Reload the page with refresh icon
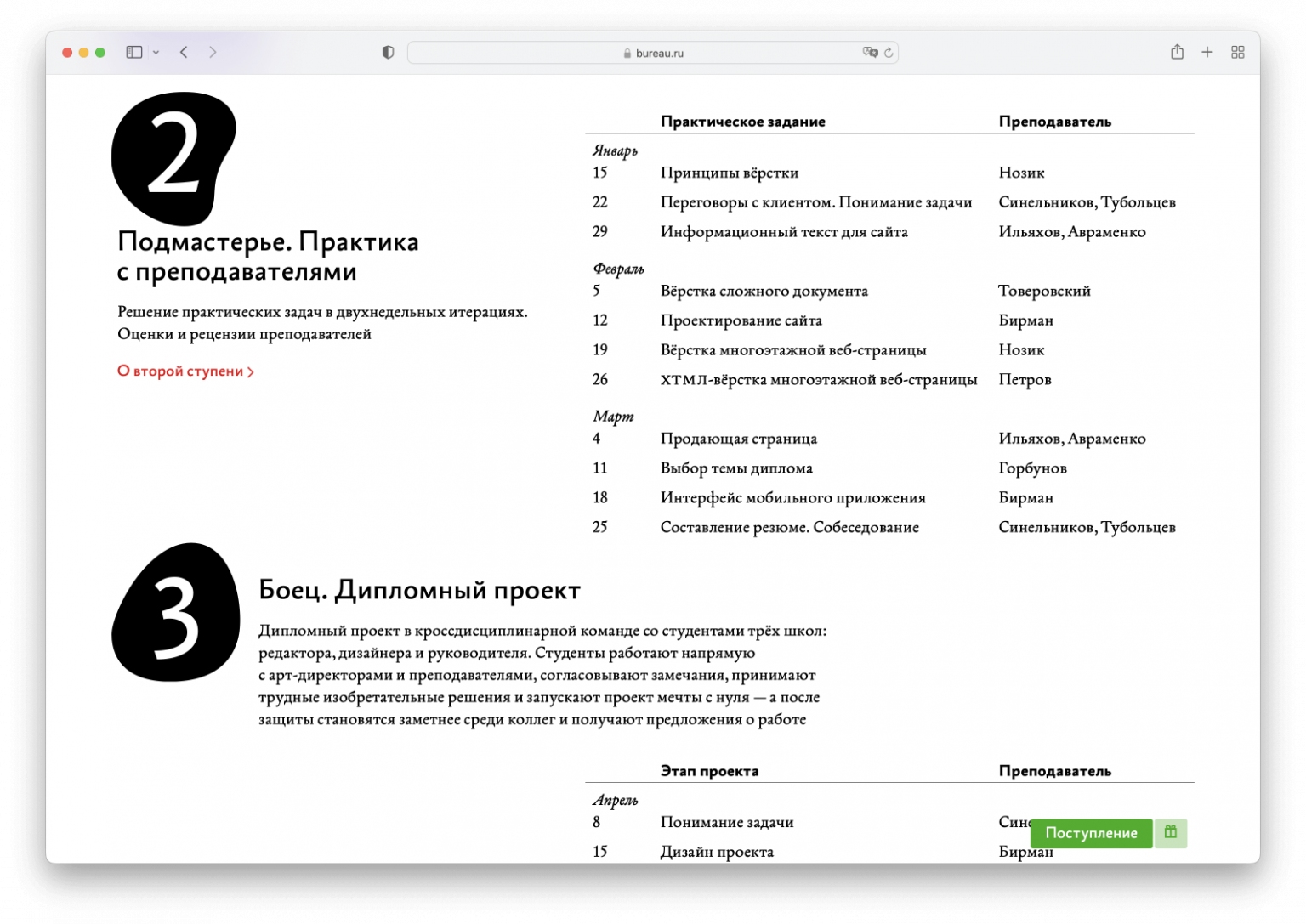This screenshot has height=924, width=1306. point(889,53)
